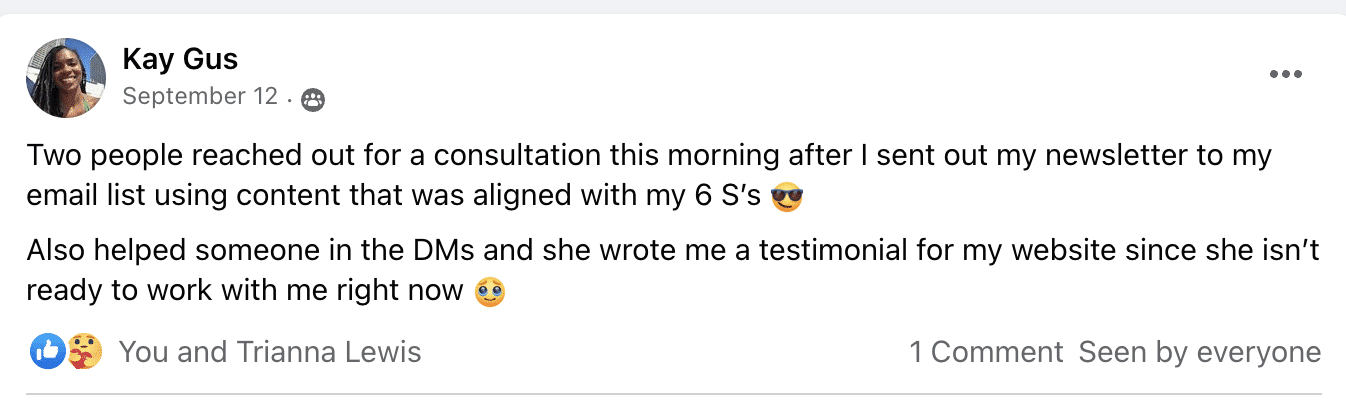Open the 1 Comment link
Viewport: 1346px width, 408px height.
(x=986, y=352)
